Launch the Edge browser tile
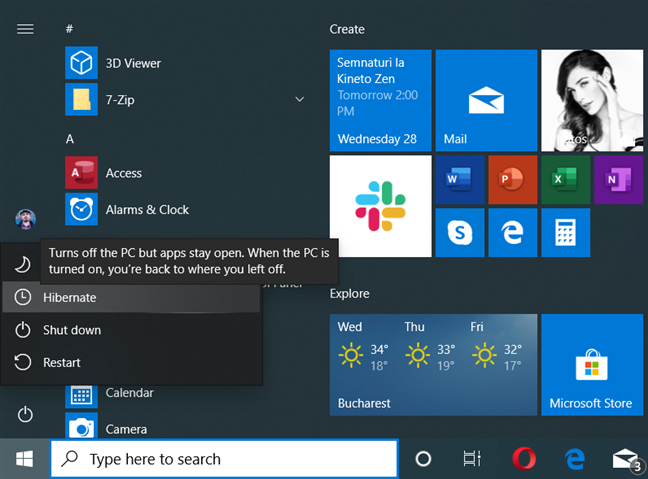 [513, 233]
